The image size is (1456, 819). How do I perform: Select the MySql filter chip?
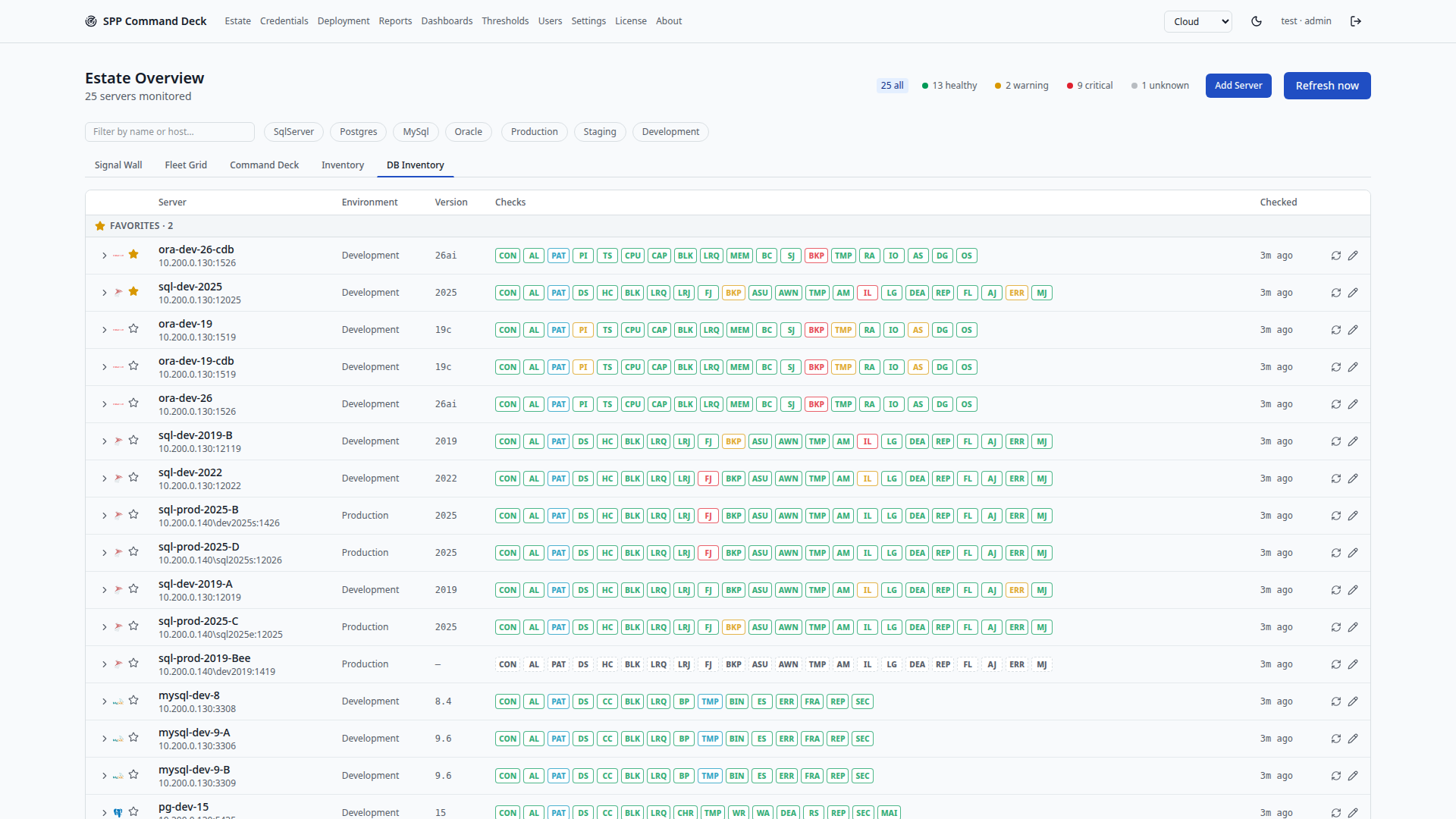click(416, 132)
